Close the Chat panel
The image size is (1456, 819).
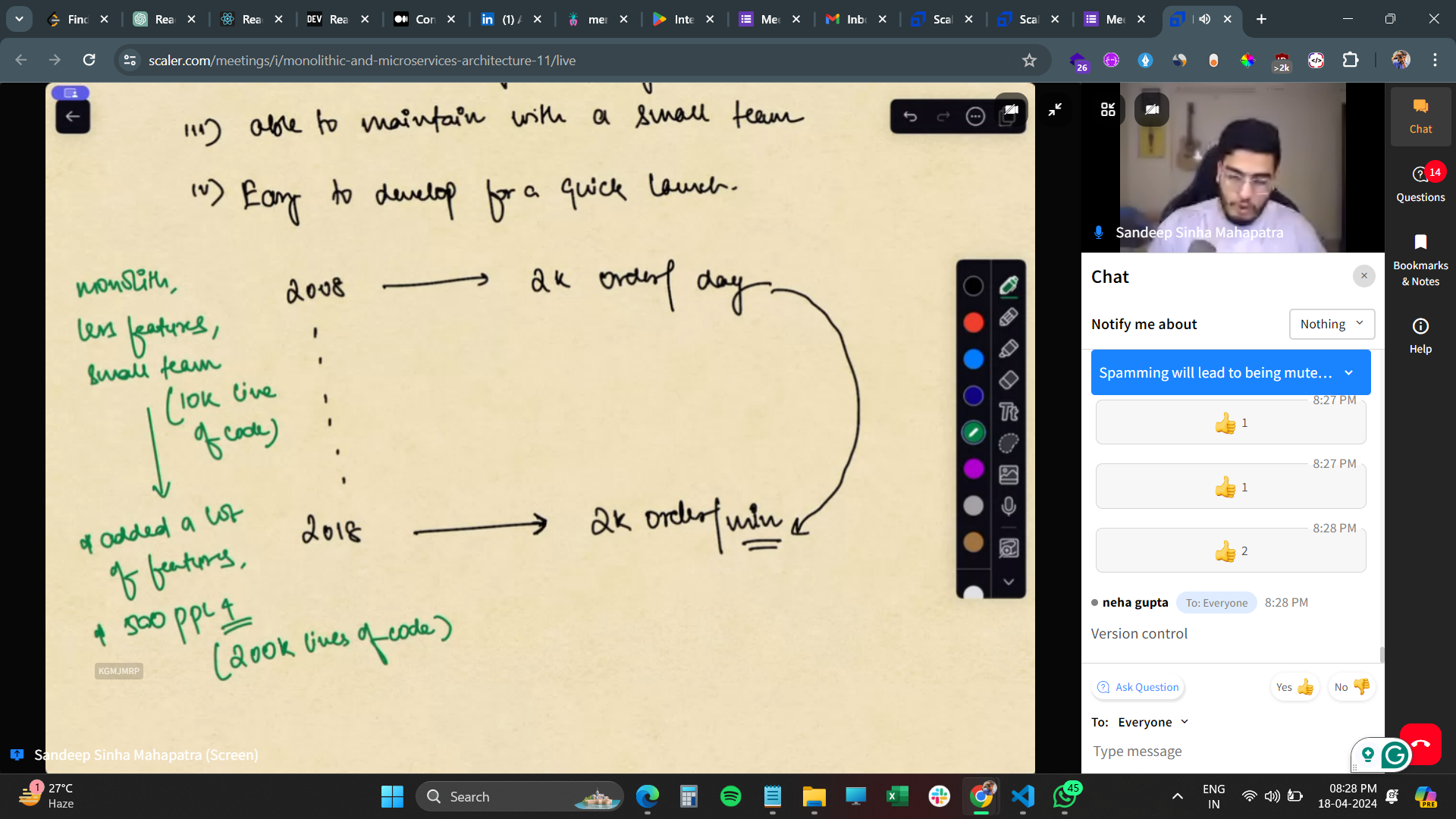pos(1363,276)
